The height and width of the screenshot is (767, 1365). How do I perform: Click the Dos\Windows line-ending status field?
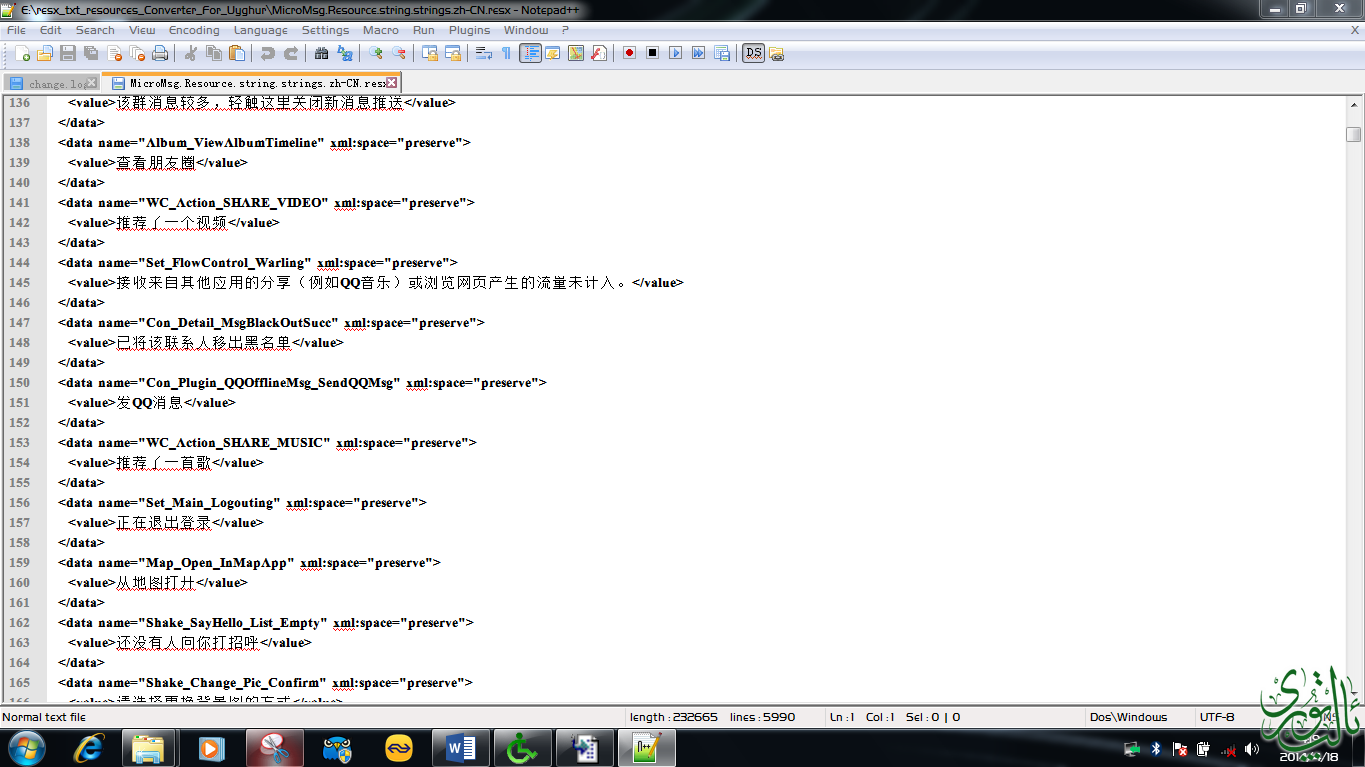1139,717
